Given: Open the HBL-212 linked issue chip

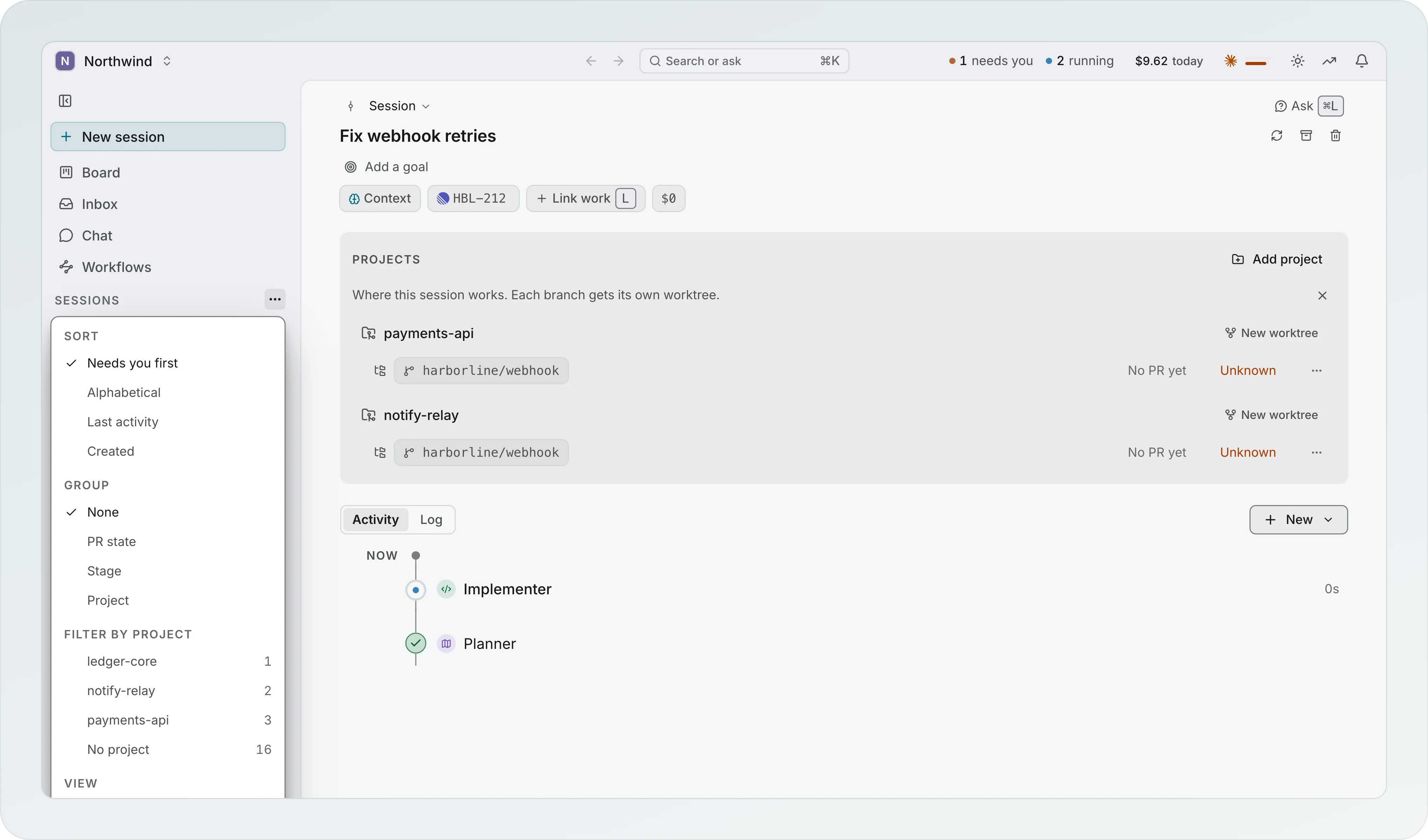Looking at the screenshot, I should (473, 198).
